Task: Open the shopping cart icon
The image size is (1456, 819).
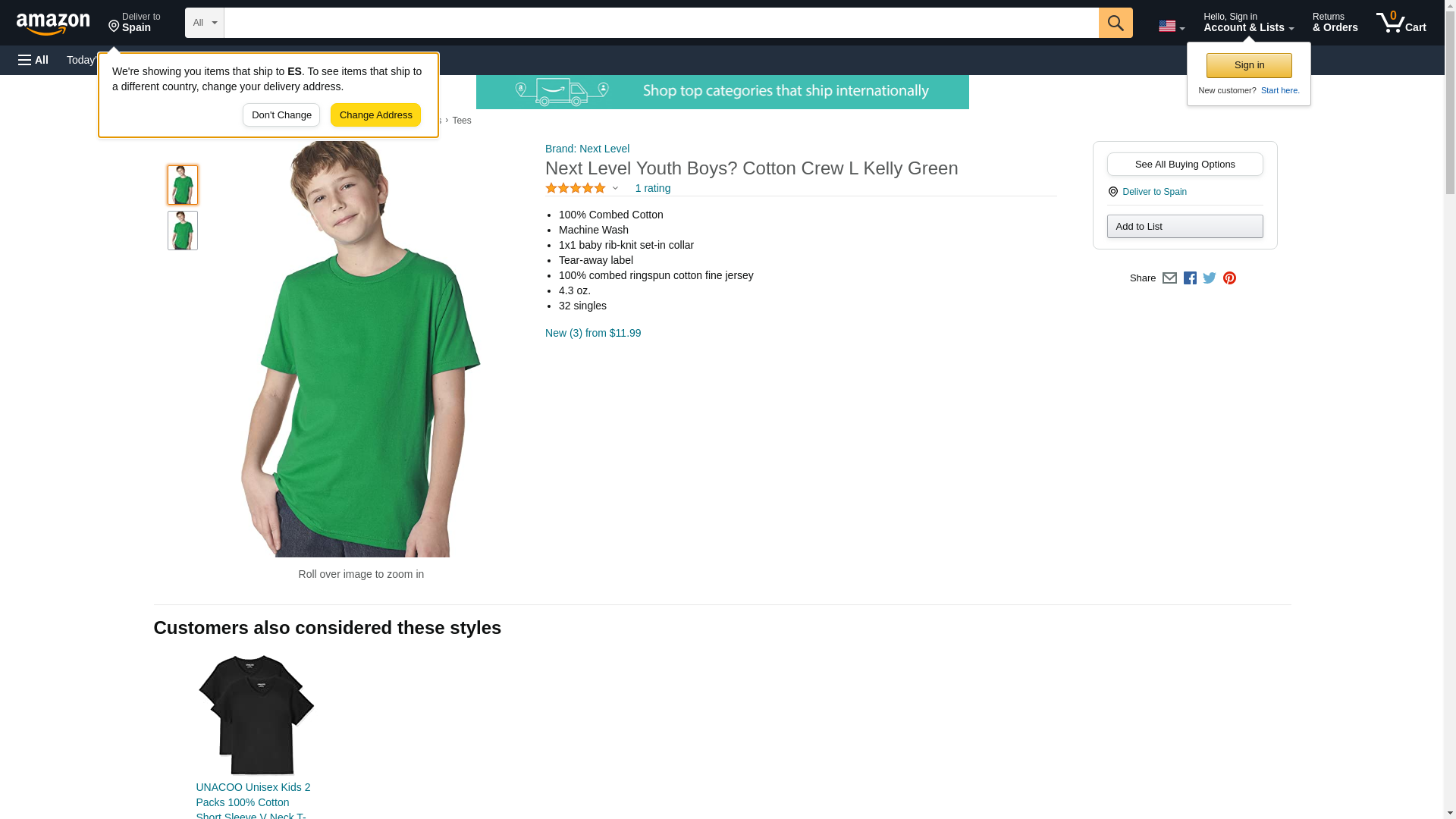Action: (x=1400, y=23)
